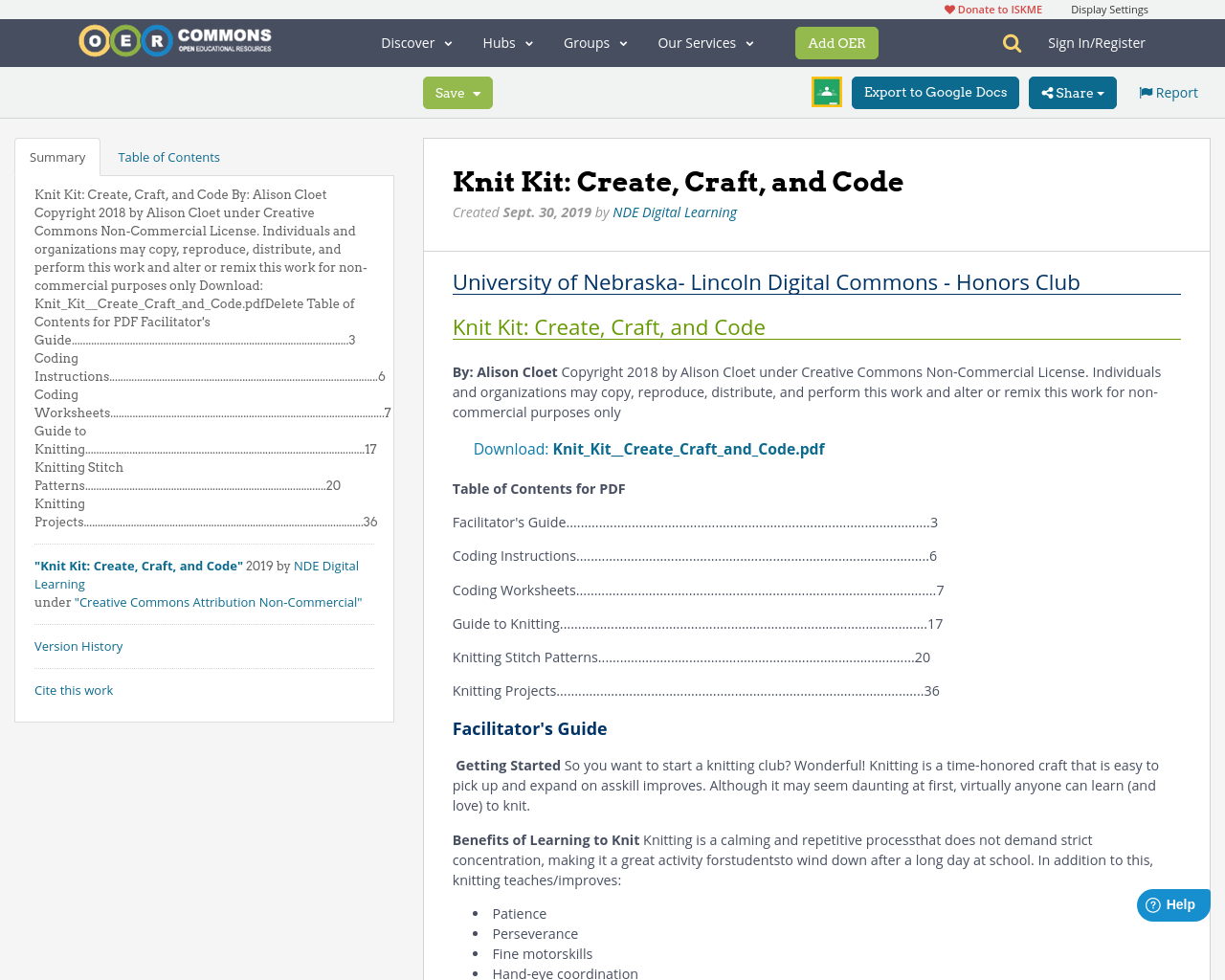Expand the Our Services menu

[704, 42]
